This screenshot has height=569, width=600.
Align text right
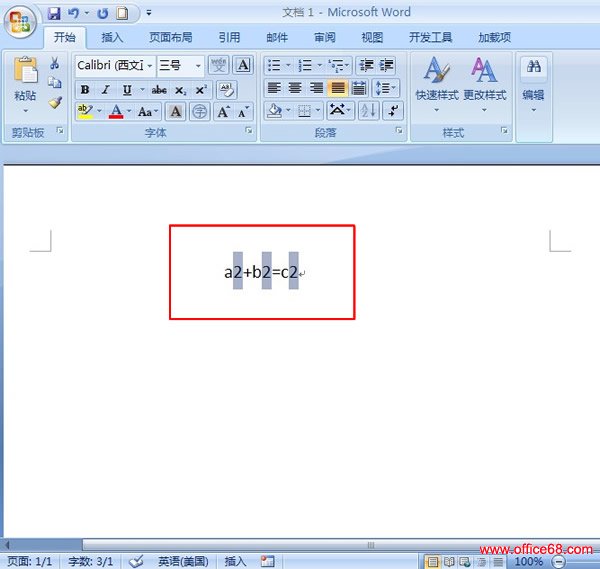pyautogui.click(x=316, y=88)
